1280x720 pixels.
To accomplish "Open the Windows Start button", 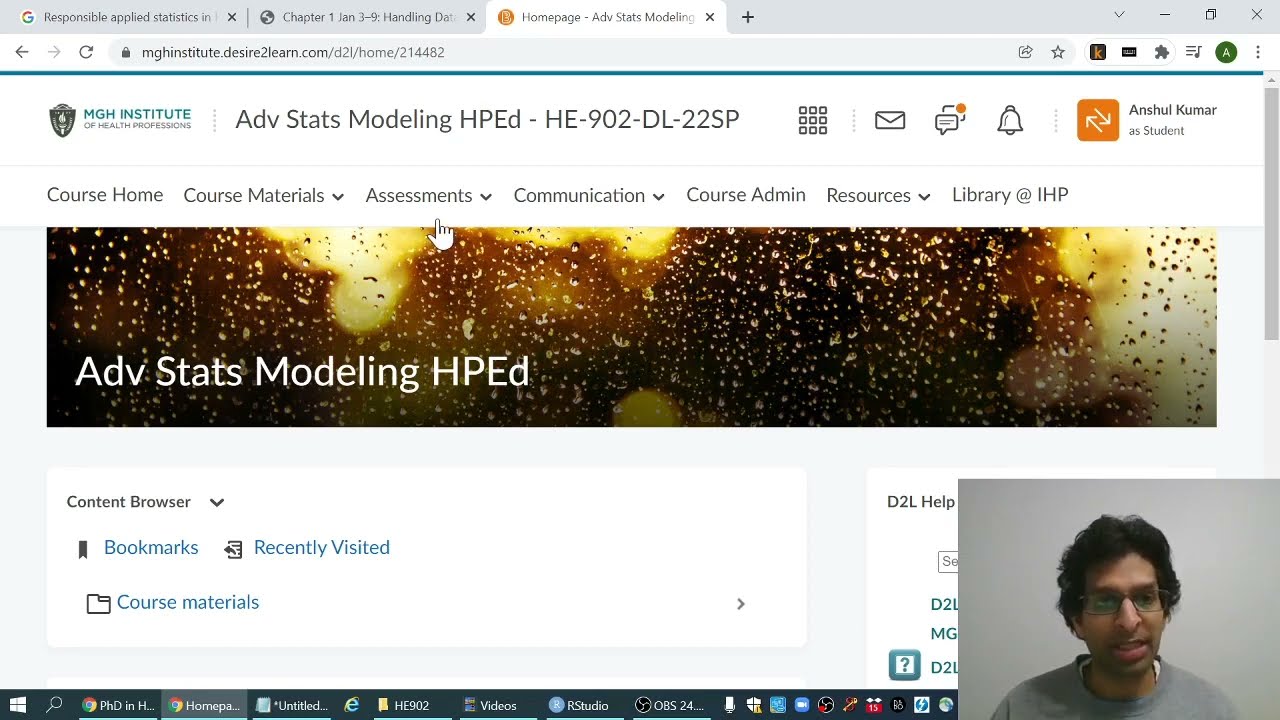I will click(17, 705).
